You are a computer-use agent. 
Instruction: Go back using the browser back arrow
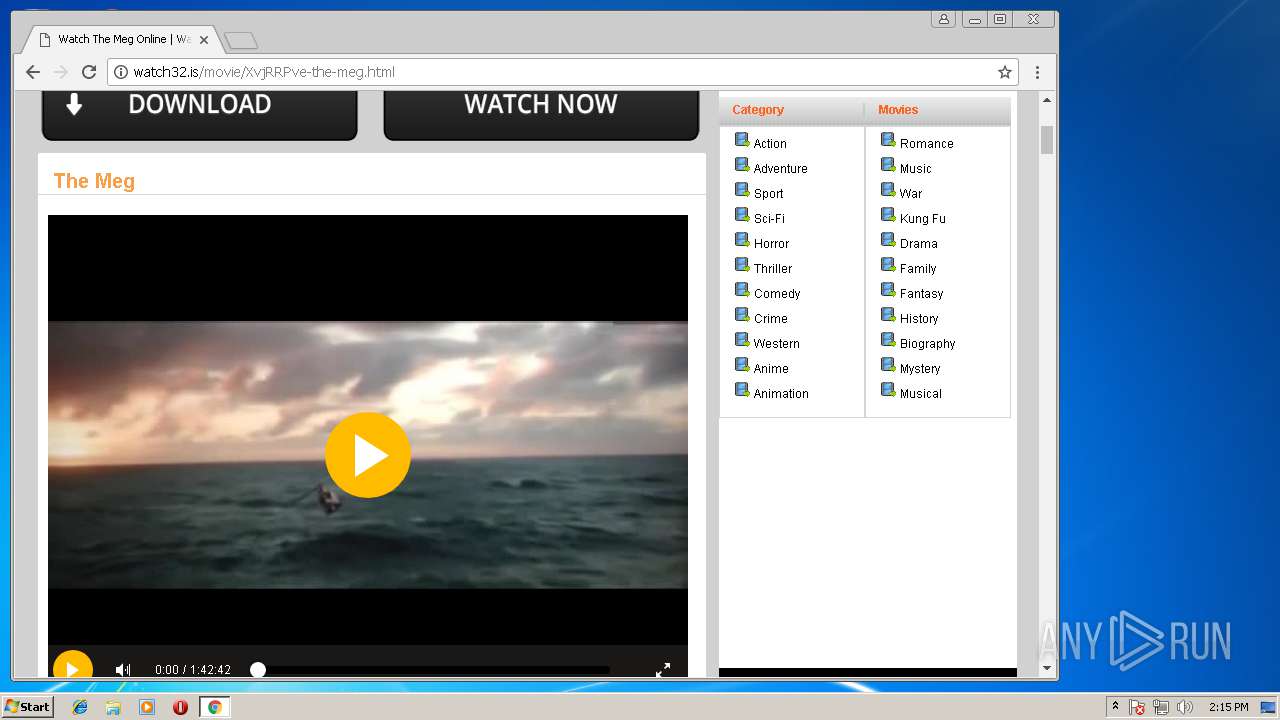(32, 72)
